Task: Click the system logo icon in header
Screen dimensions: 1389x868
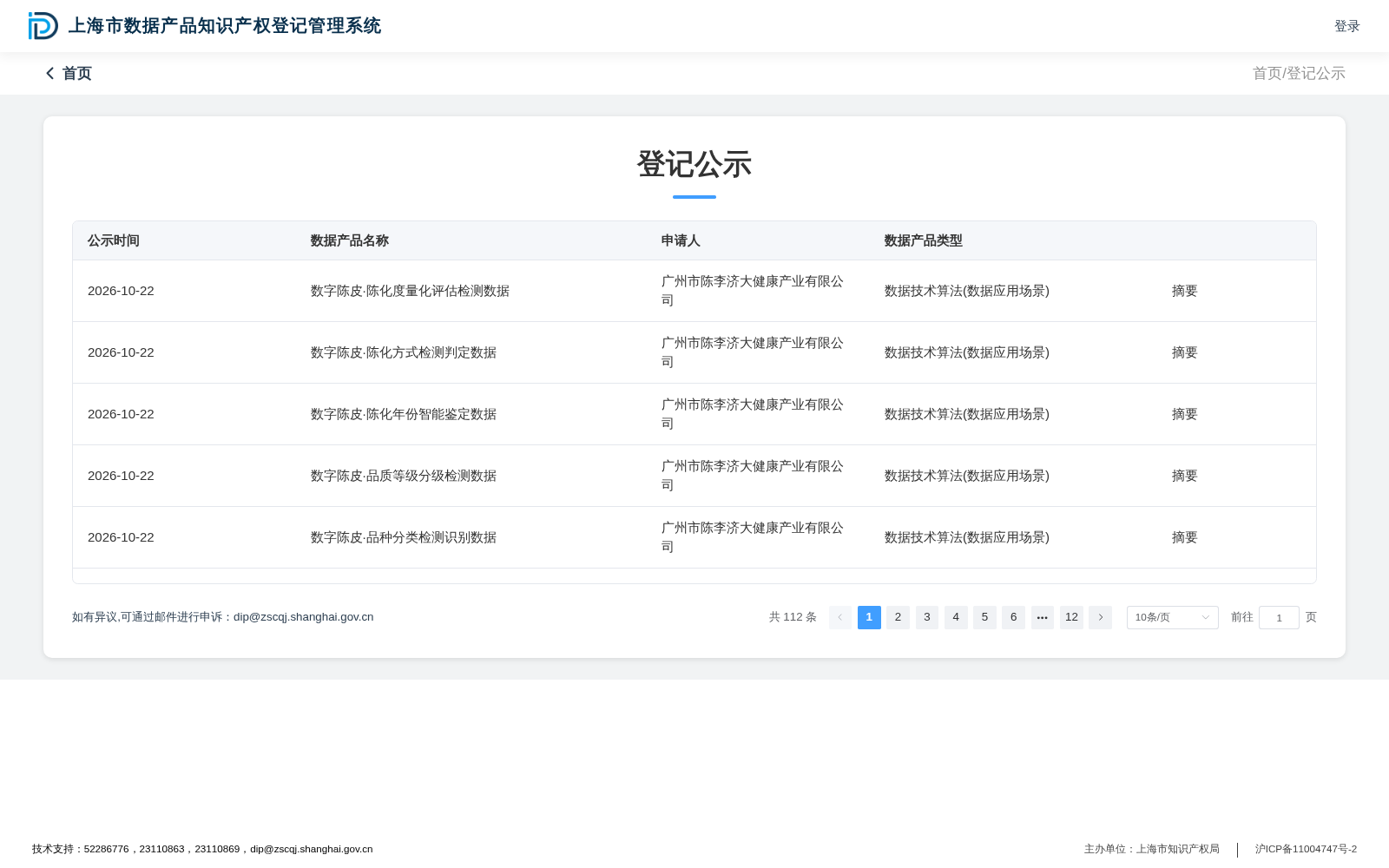Action: point(43,26)
